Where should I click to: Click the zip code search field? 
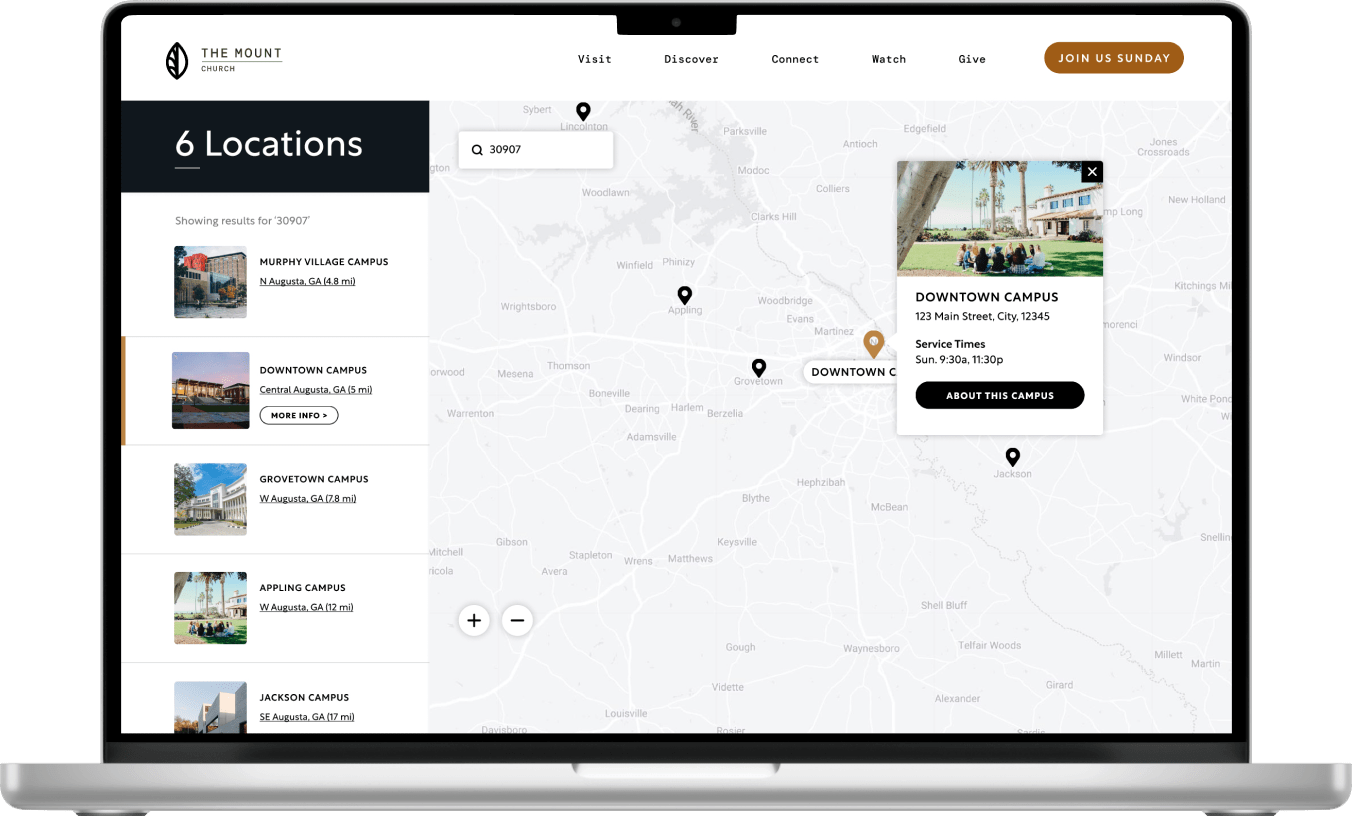(536, 150)
